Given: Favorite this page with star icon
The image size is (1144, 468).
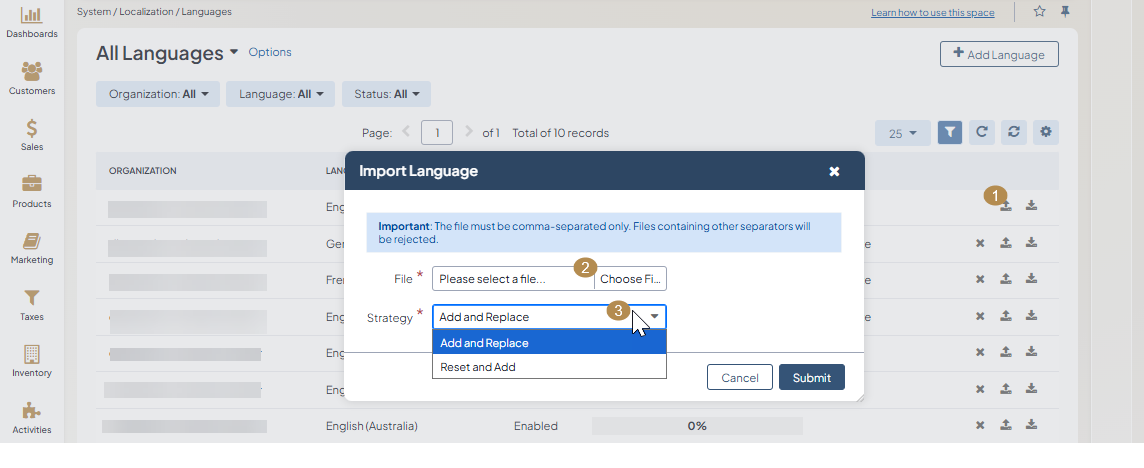Looking at the screenshot, I should 1039,12.
